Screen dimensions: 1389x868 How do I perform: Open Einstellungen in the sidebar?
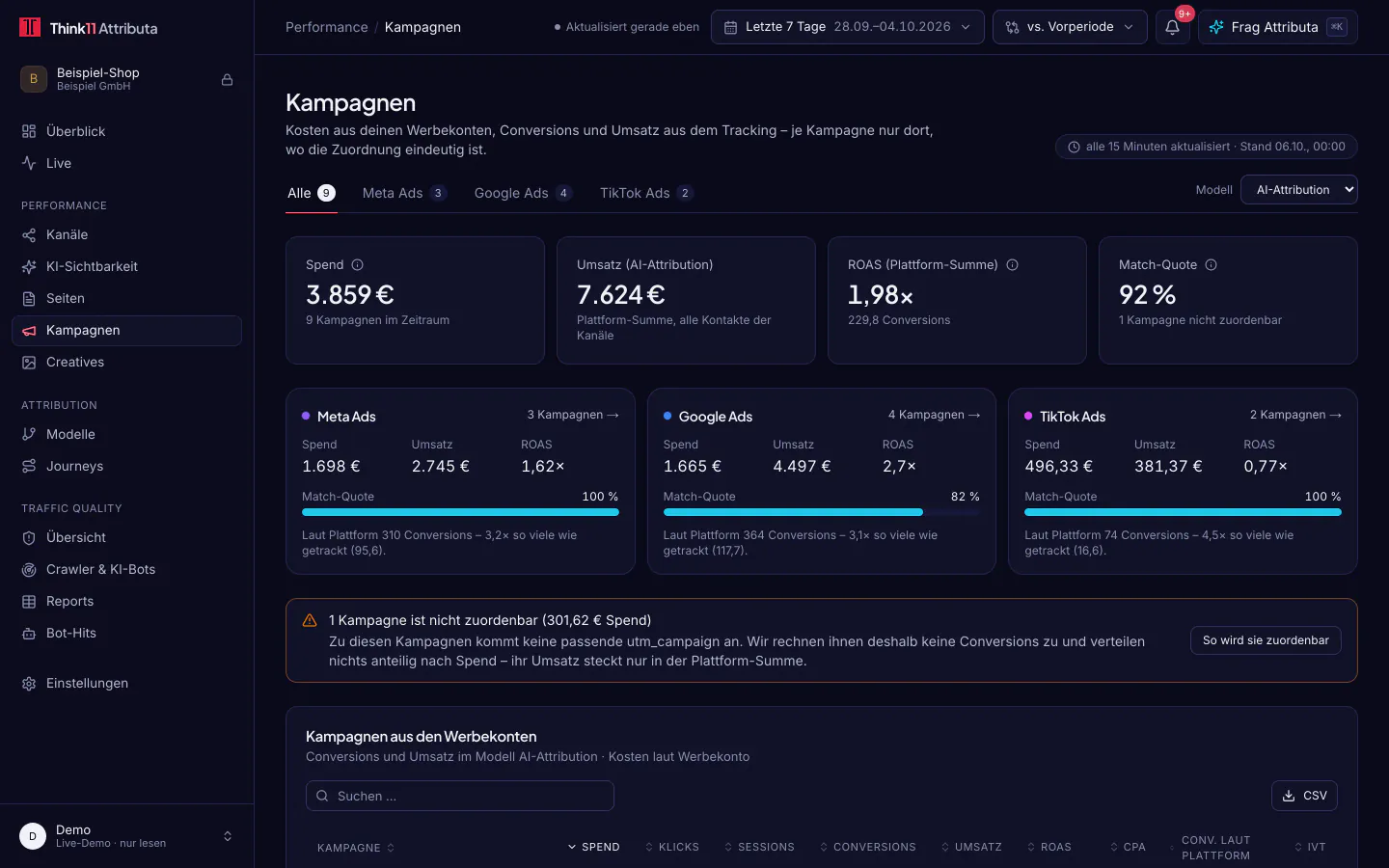[x=126, y=683]
